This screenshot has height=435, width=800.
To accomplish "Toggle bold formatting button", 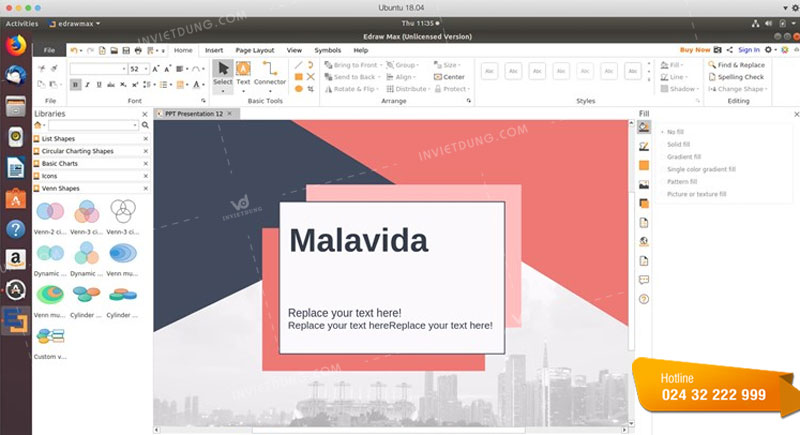I will click(76, 85).
